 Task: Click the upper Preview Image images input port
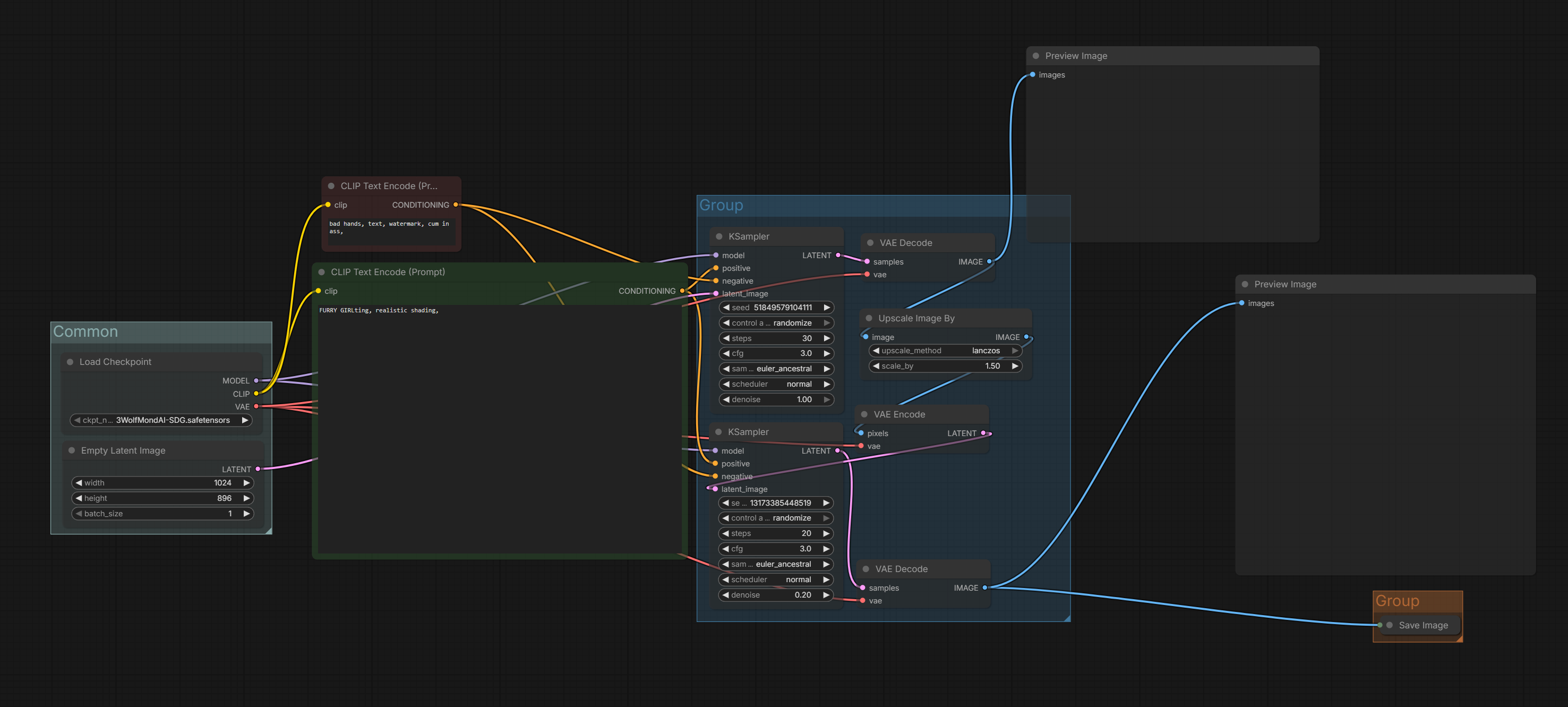coord(1033,75)
